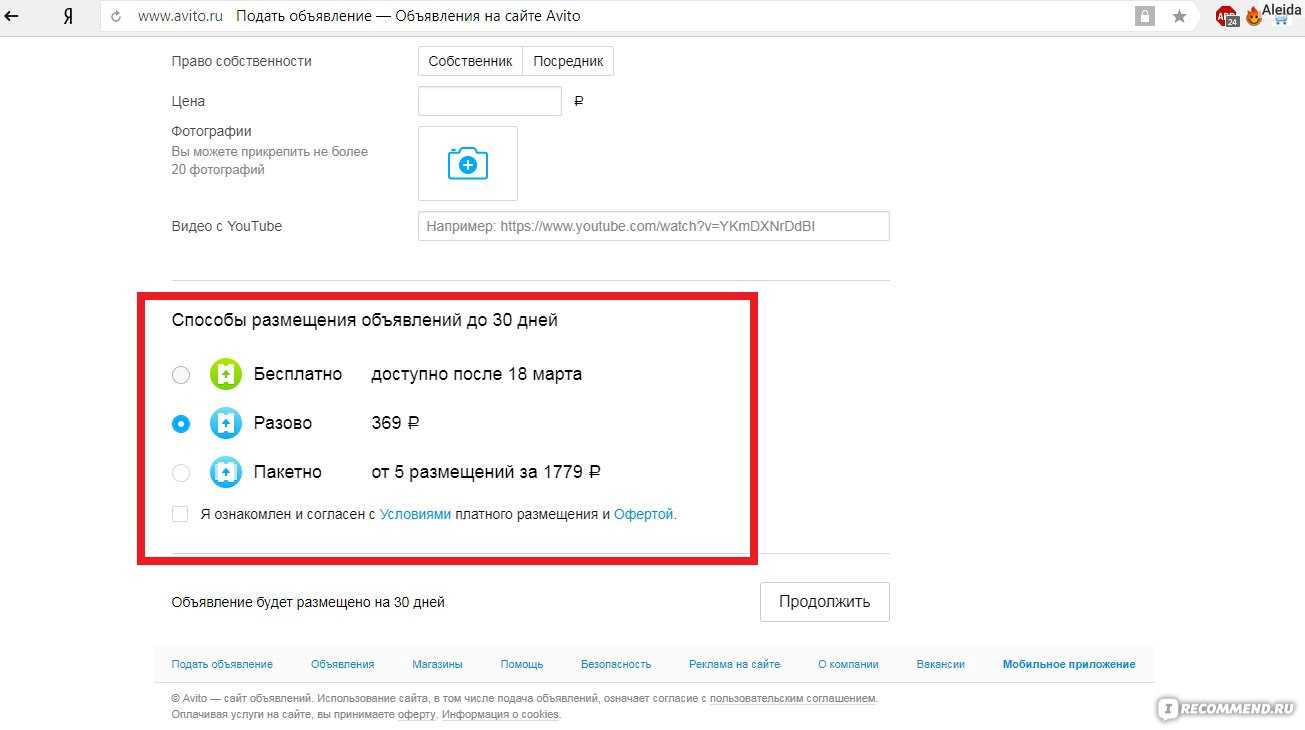
Task: Click the blue Пакетно placement icon
Action: 226,472
